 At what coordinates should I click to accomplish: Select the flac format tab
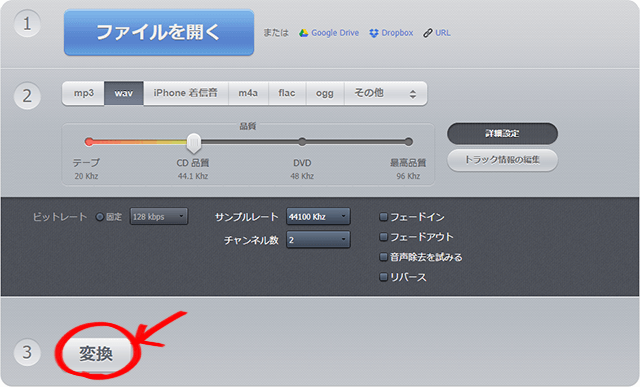pyautogui.click(x=287, y=93)
